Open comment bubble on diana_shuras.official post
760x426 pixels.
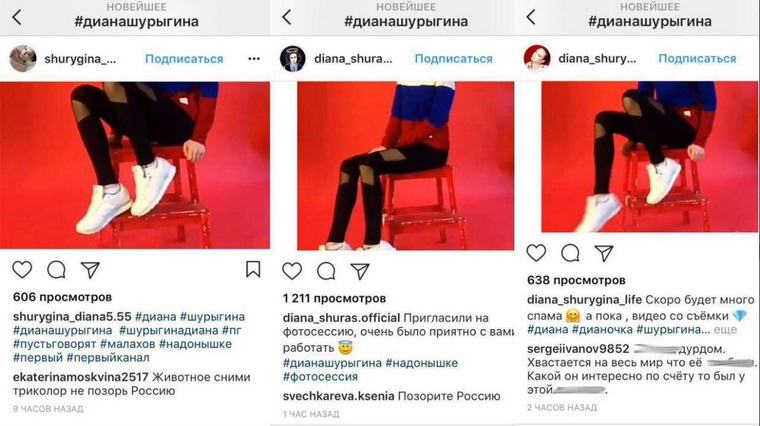pos(326,271)
